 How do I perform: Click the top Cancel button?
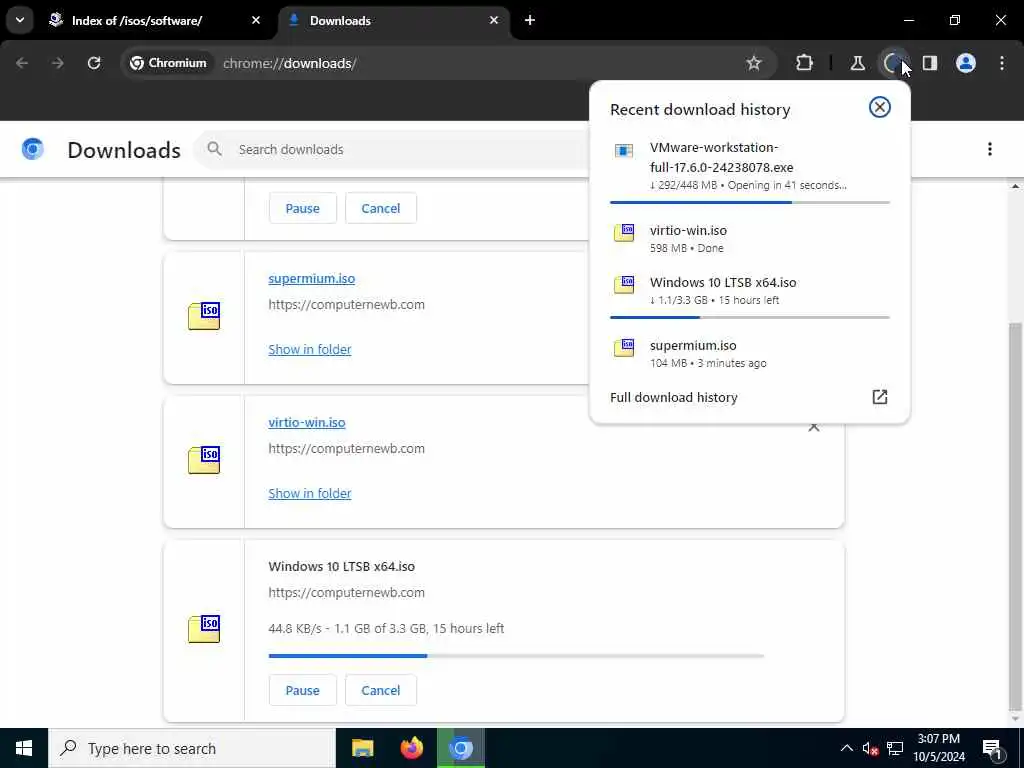coord(381,208)
